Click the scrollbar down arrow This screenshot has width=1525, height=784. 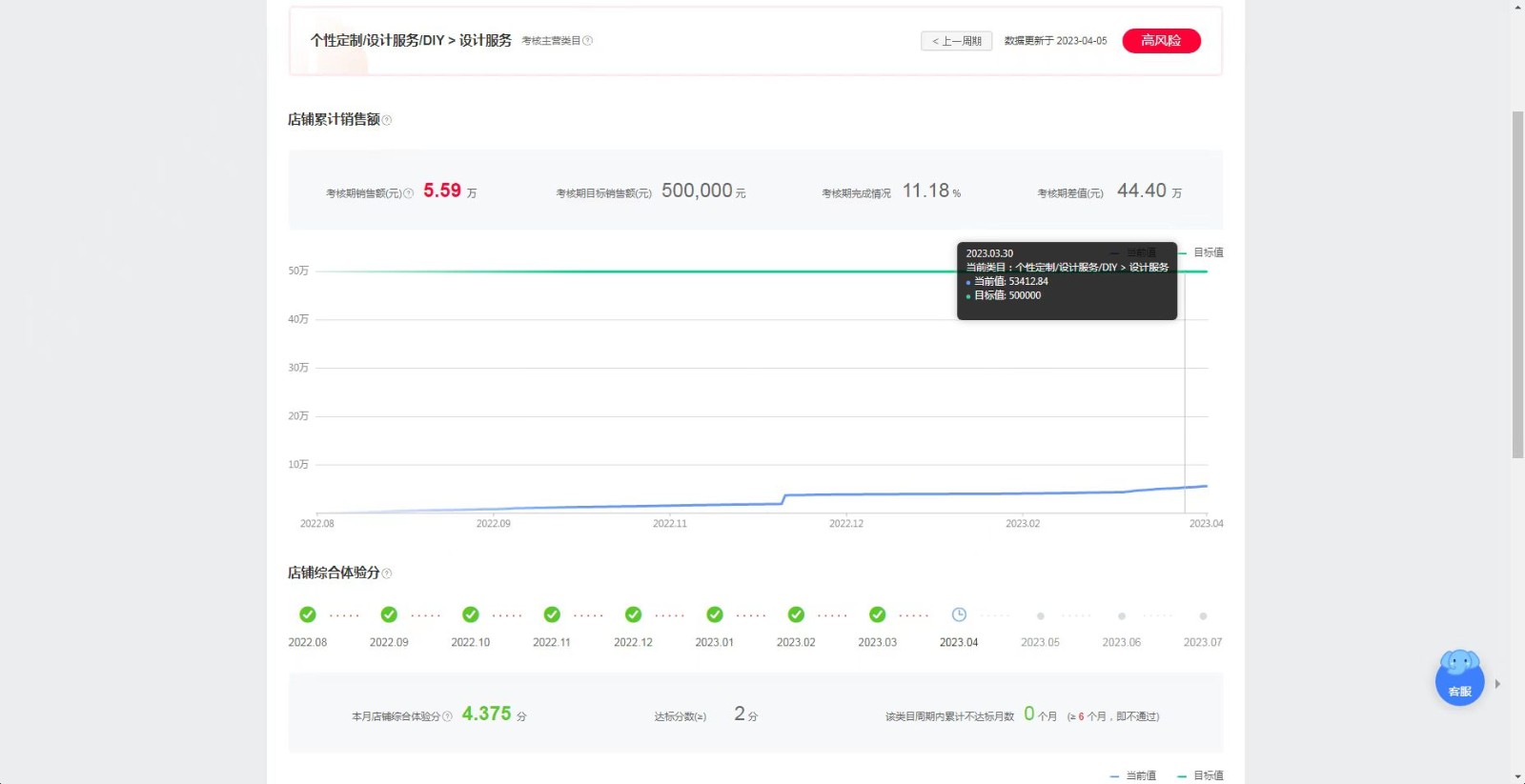point(1517,777)
